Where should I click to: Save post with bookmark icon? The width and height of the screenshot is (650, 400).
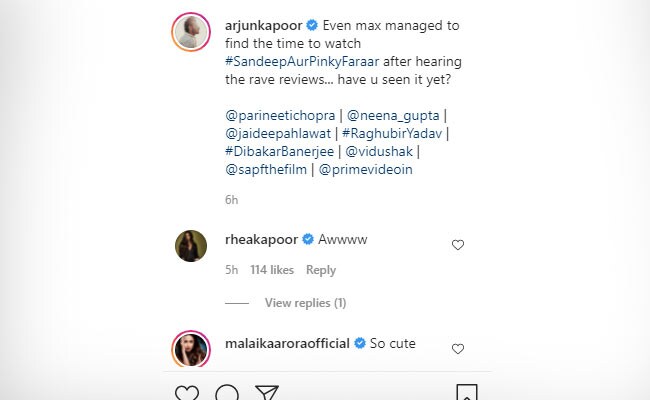coord(466,391)
